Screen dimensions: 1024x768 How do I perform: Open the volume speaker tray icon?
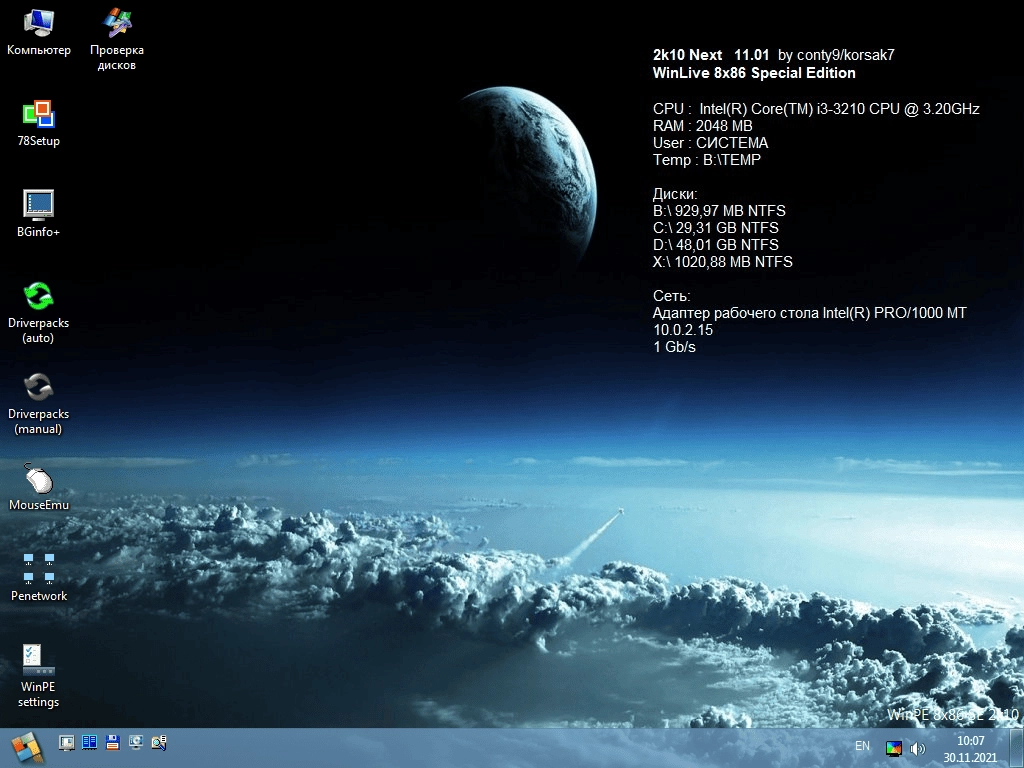tap(918, 748)
